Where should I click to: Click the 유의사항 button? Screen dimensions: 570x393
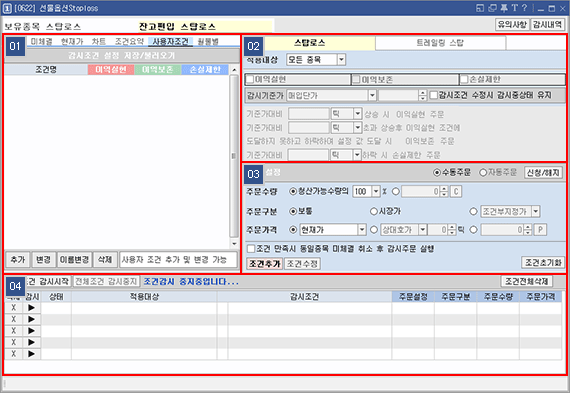[512, 25]
